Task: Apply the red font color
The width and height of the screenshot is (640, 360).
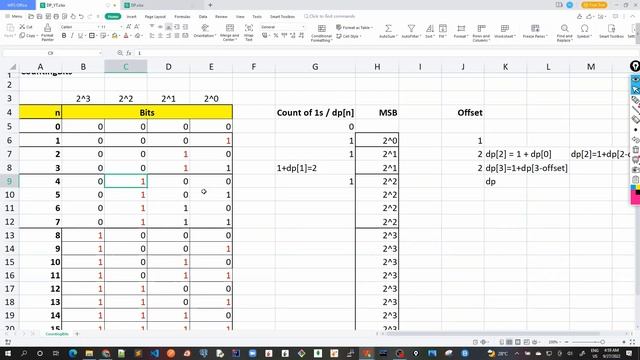Action: pos(126,36)
